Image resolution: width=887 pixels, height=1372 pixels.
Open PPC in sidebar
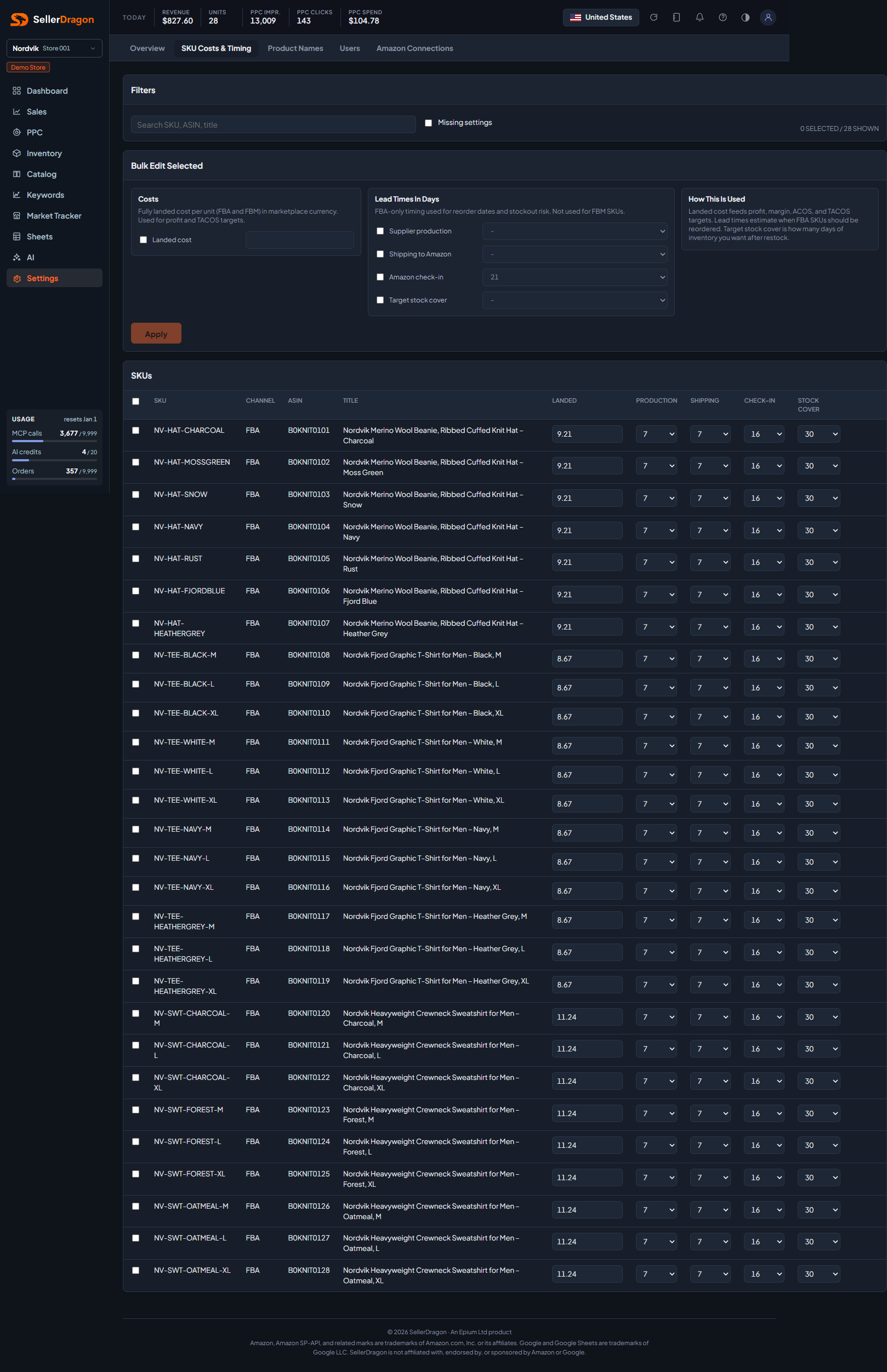coord(54,133)
